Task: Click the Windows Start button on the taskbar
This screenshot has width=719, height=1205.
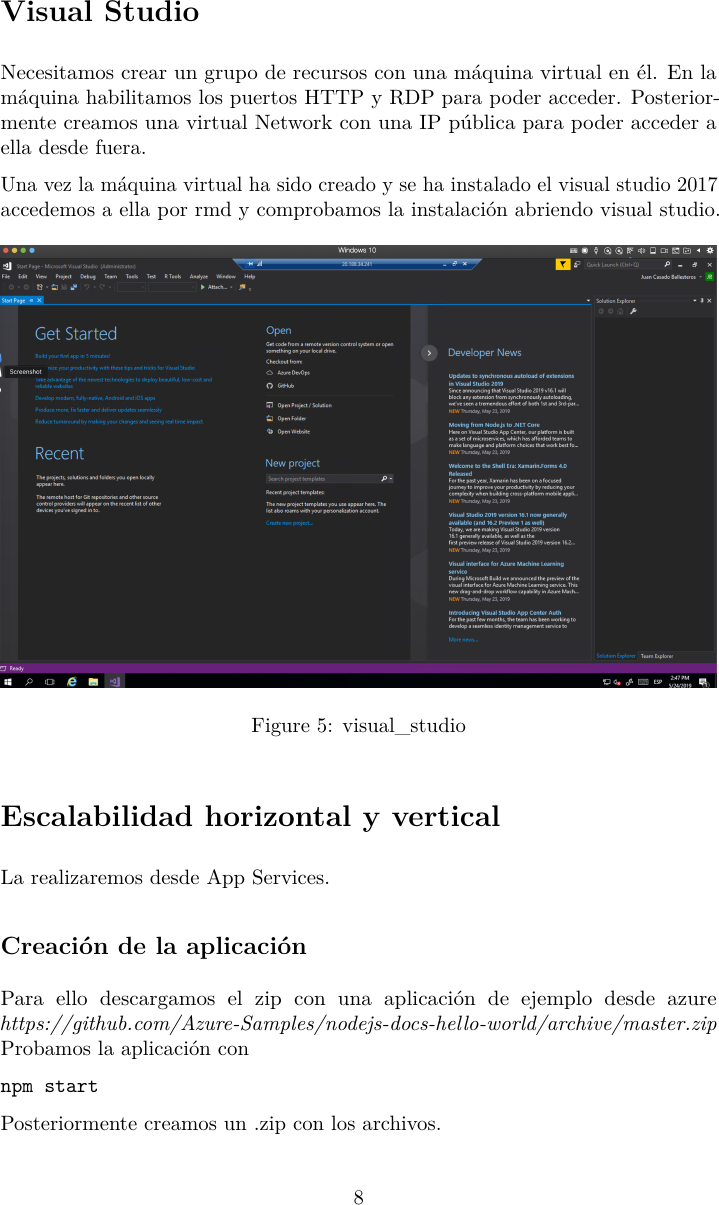Action: coord(8,681)
